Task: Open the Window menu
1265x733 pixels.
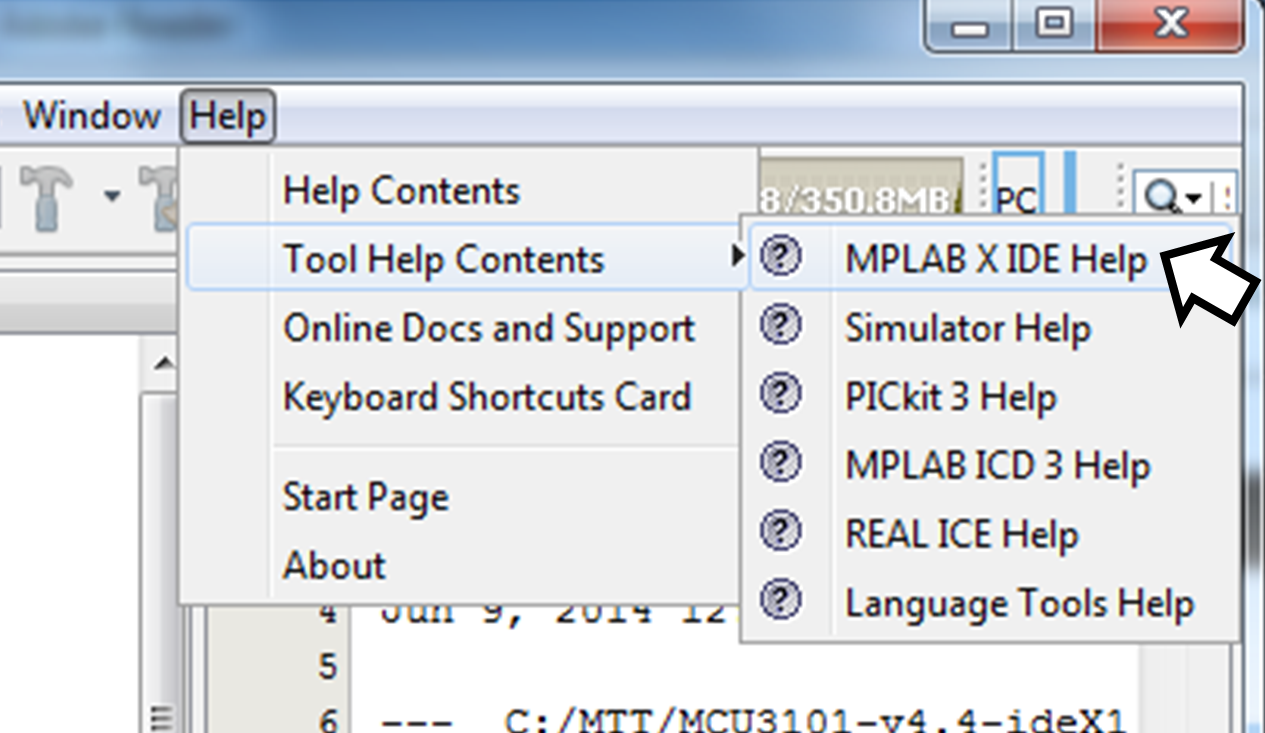Action: click(x=91, y=115)
